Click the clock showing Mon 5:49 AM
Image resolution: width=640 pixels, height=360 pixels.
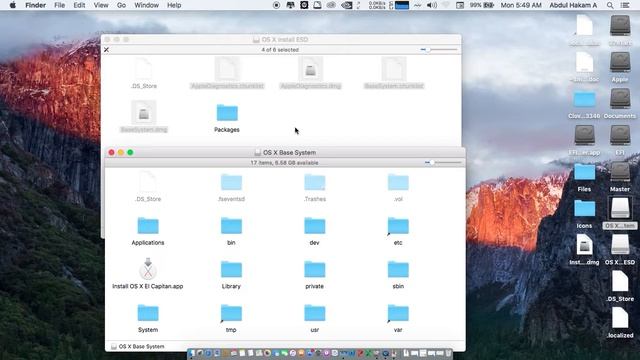[521, 5]
